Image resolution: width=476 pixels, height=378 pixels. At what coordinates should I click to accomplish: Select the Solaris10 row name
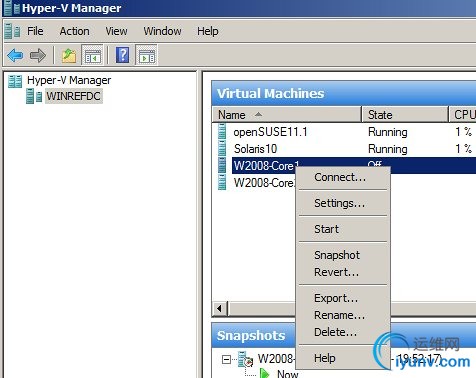click(255, 149)
